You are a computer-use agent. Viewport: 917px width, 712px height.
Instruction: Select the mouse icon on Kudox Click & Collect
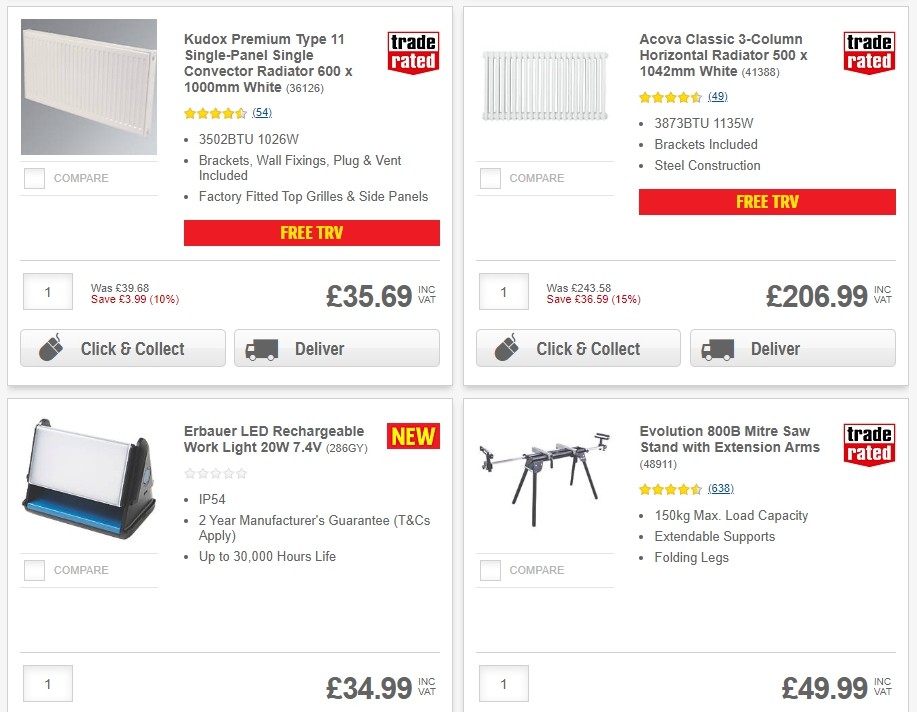tap(52, 349)
